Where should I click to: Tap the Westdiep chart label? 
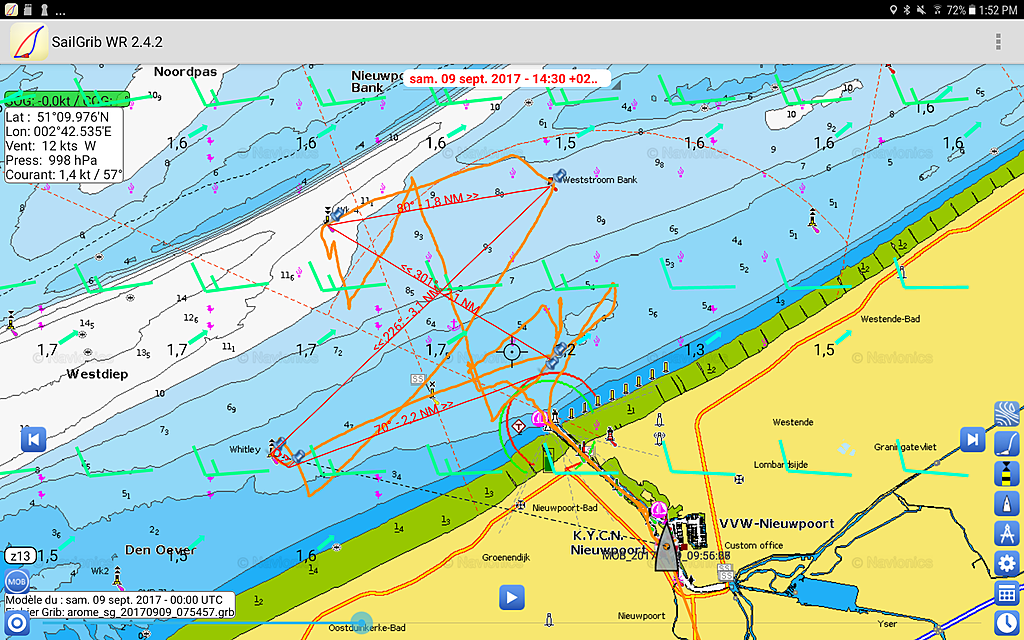(x=97, y=374)
